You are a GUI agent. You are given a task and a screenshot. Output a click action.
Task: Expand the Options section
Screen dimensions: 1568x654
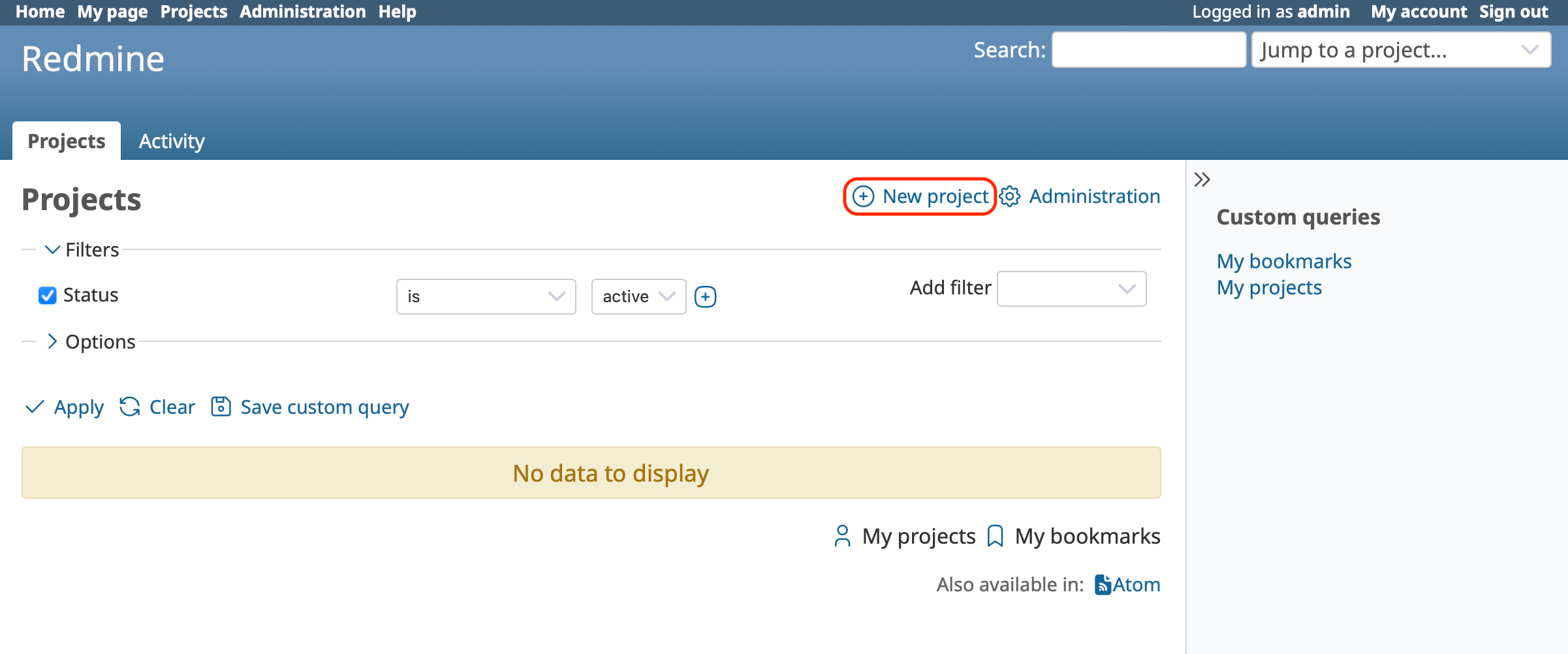(x=52, y=341)
